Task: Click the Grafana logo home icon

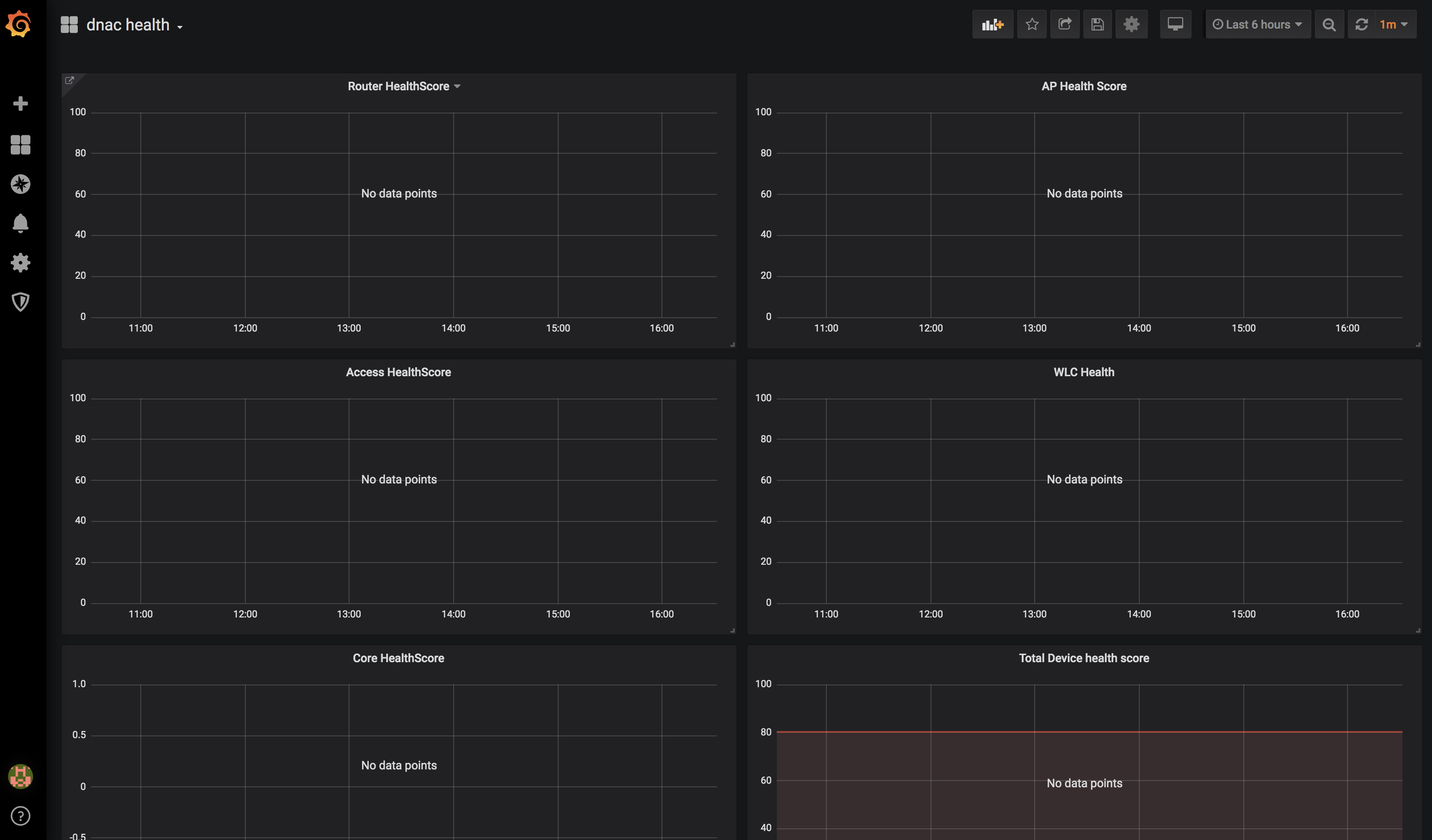Action: pos(19,24)
